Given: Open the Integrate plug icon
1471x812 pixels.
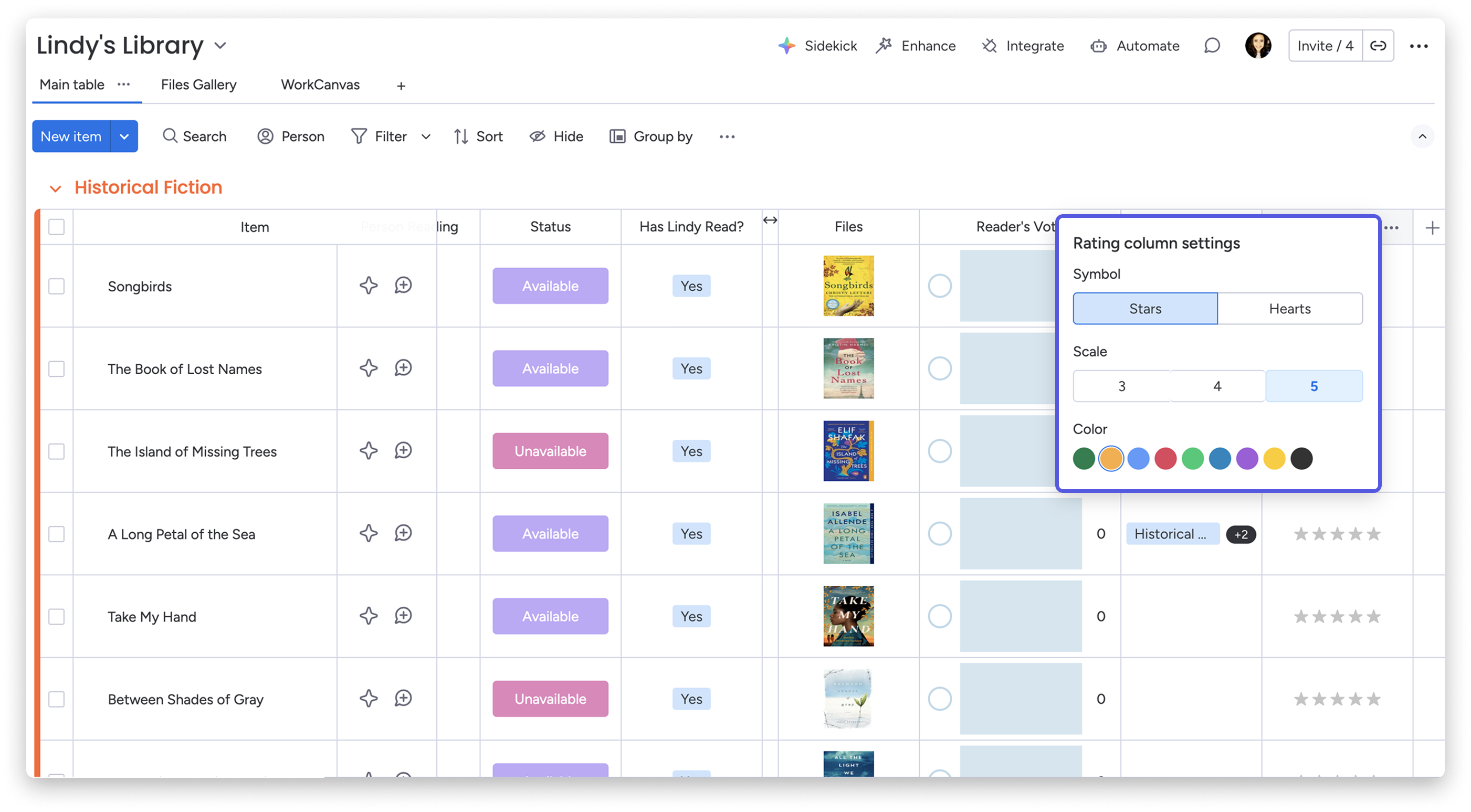Looking at the screenshot, I should pos(989,46).
